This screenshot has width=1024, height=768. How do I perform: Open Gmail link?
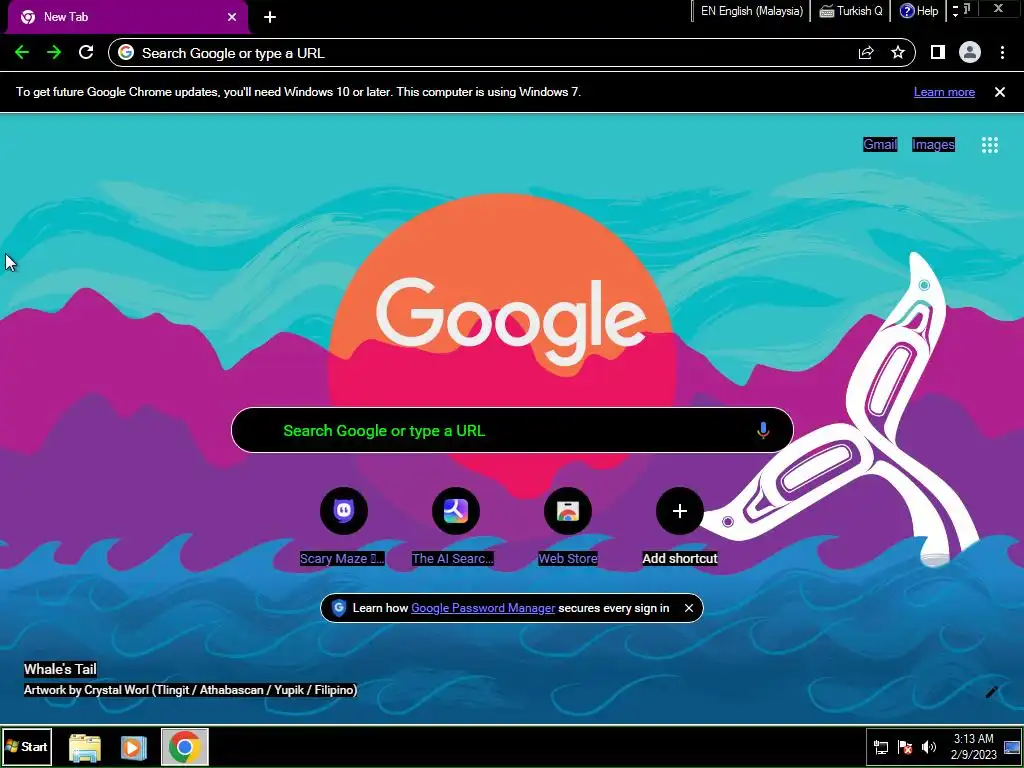[880, 144]
